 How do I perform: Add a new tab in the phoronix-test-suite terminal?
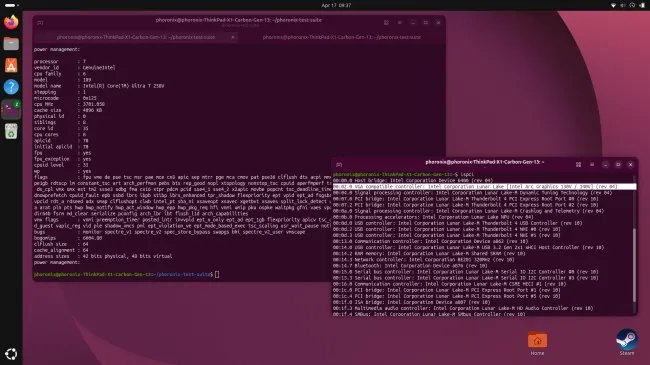click(40, 23)
